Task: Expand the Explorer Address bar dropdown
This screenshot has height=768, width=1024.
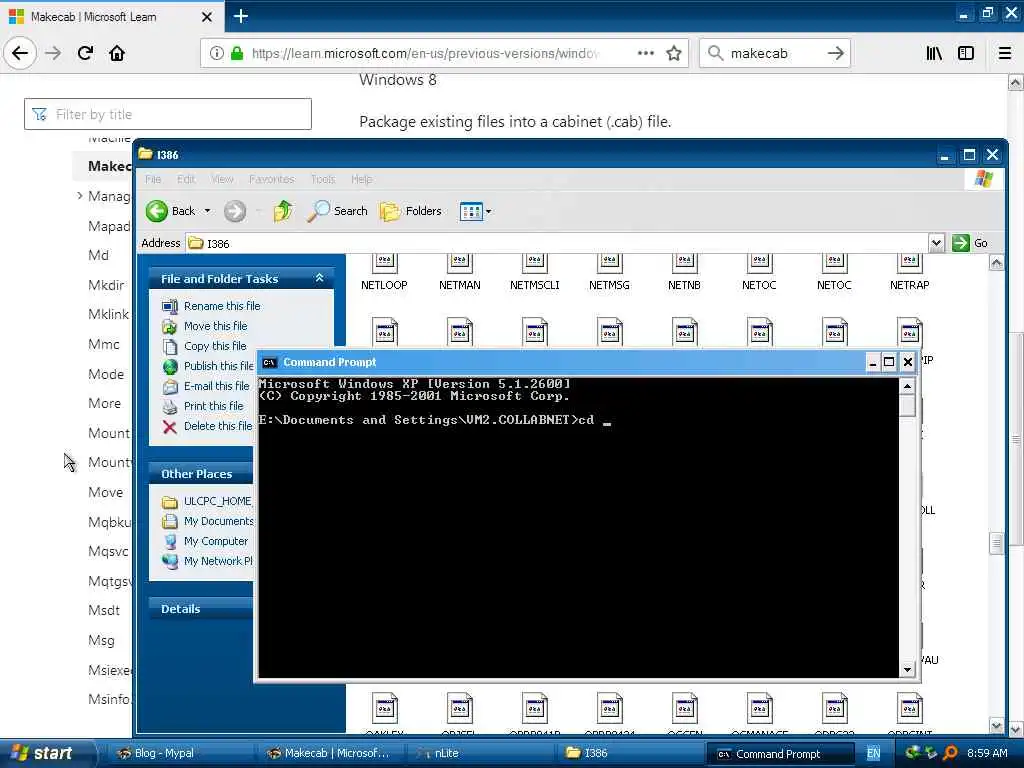Action: pyautogui.click(x=936, y=243)
